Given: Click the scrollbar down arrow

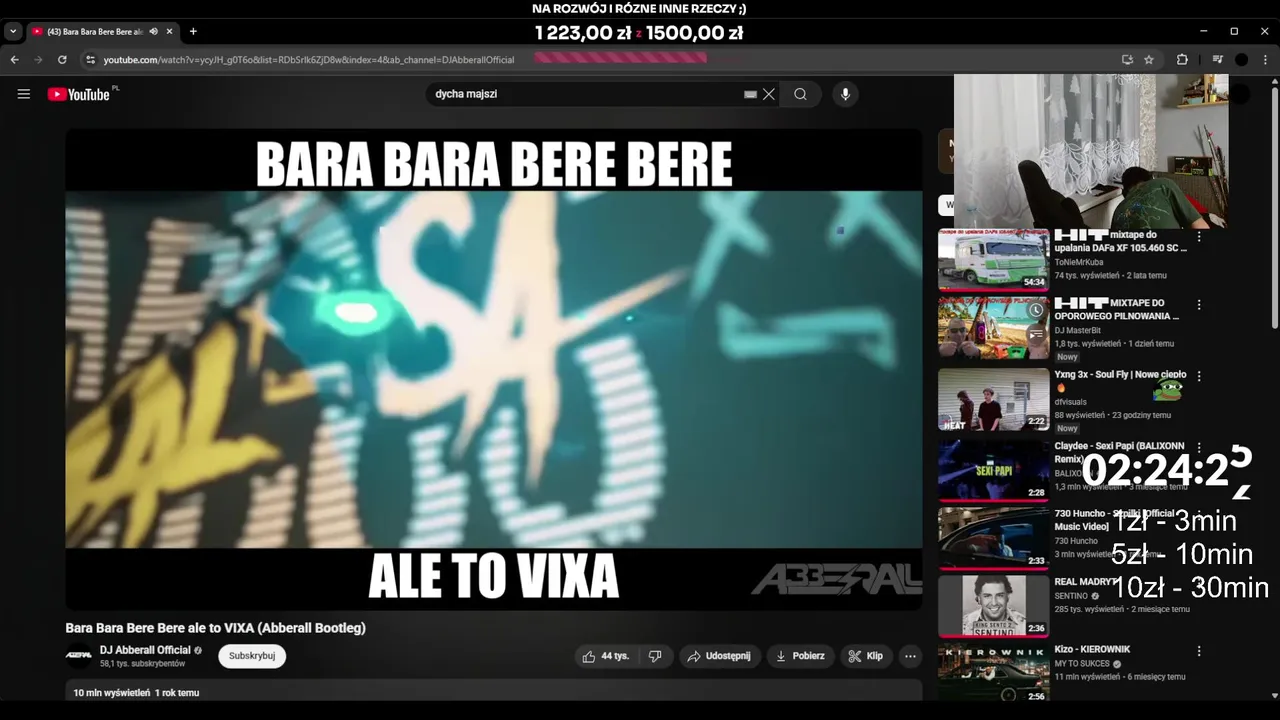Looking at the screenshot, I should [1274, 696].
